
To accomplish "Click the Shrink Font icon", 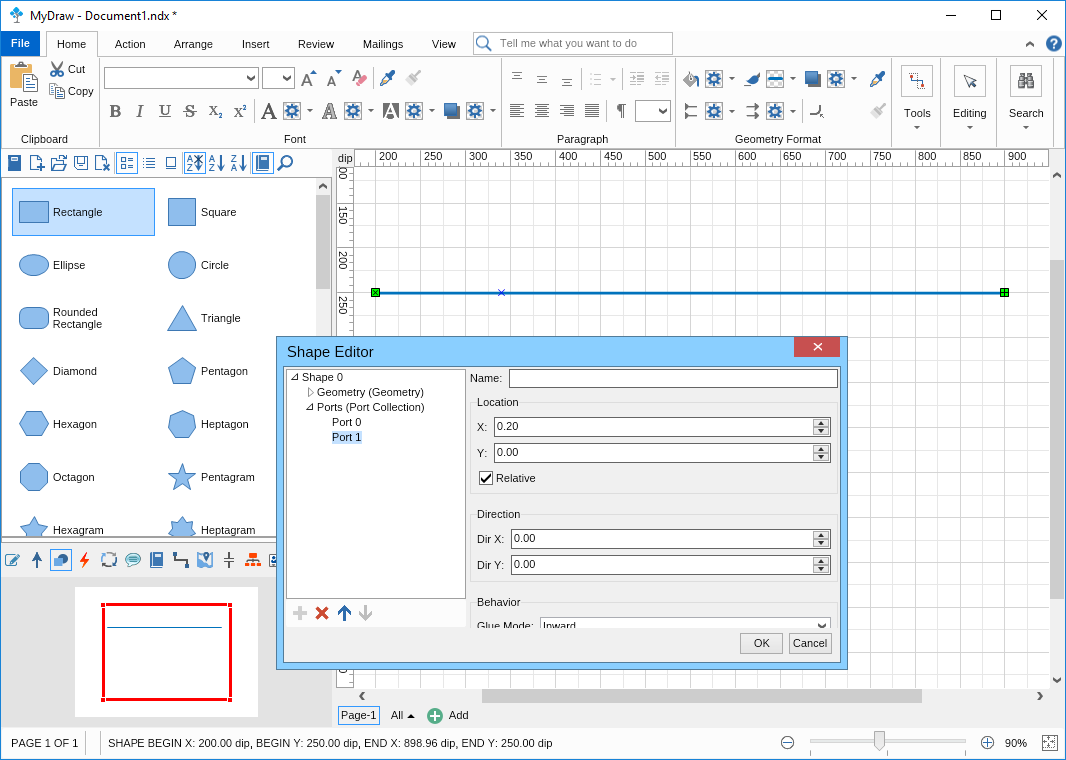I will (333, 78).
